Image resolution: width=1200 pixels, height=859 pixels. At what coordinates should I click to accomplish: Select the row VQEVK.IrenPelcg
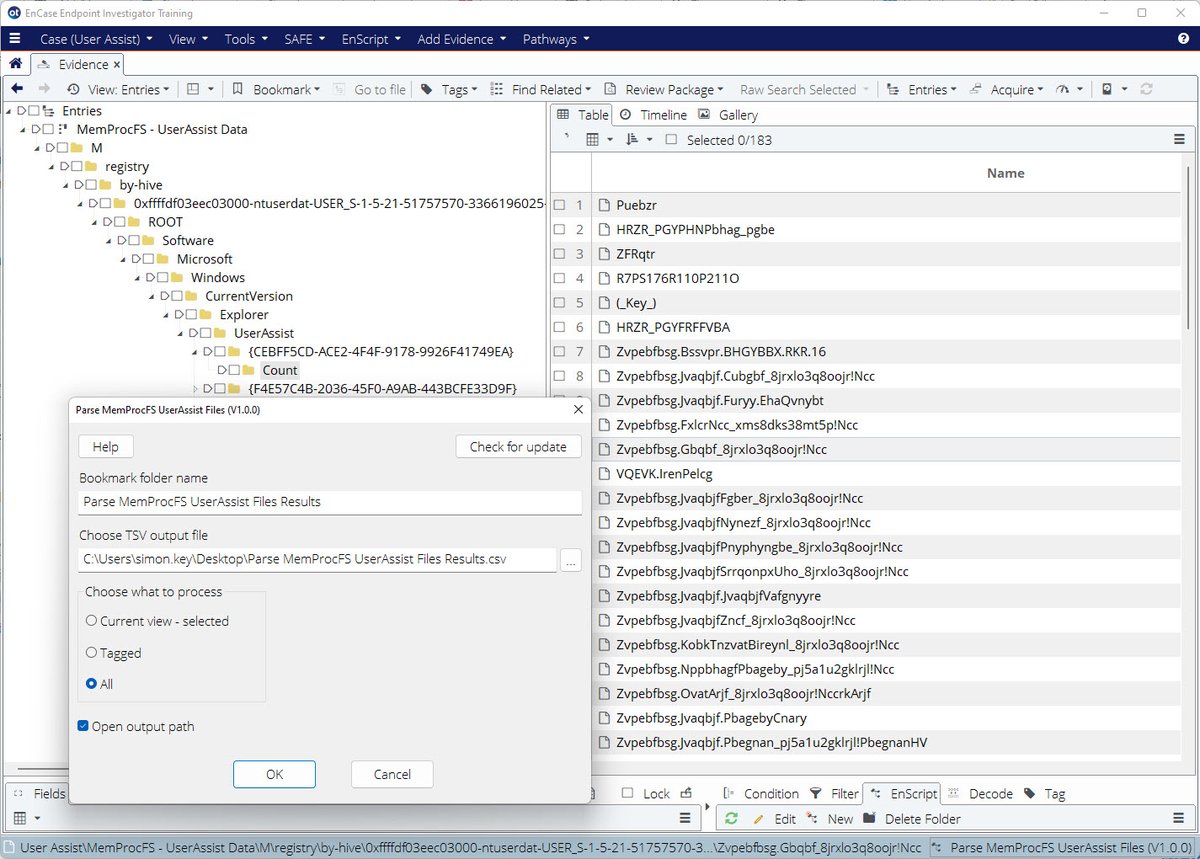point(868,474)
